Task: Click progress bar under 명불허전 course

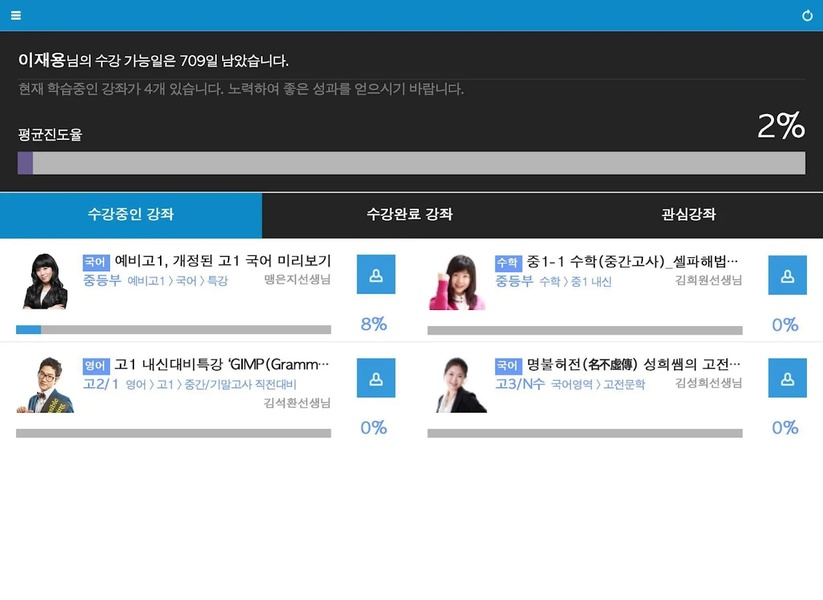Action: click(x=585, y=433)
